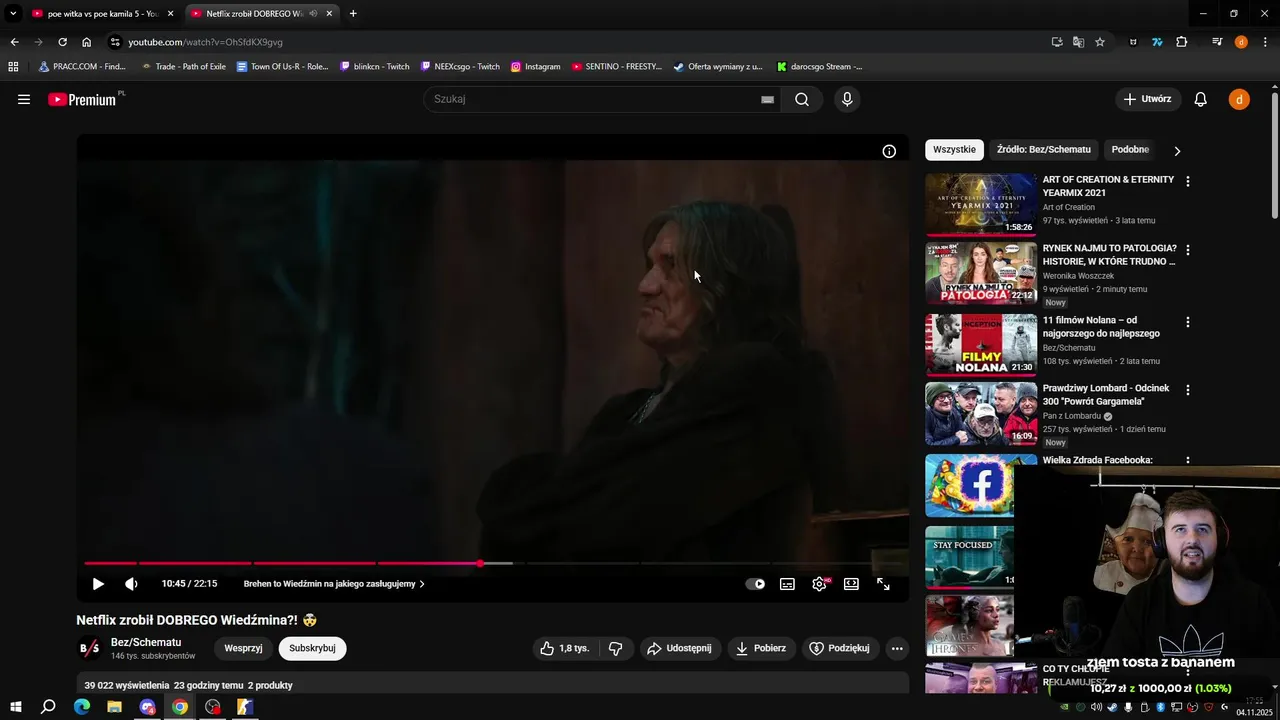The width and height of the screenshot is (1280, 720).
Task: Open Chrome tab search dropdown
Action: click(13, 14)
